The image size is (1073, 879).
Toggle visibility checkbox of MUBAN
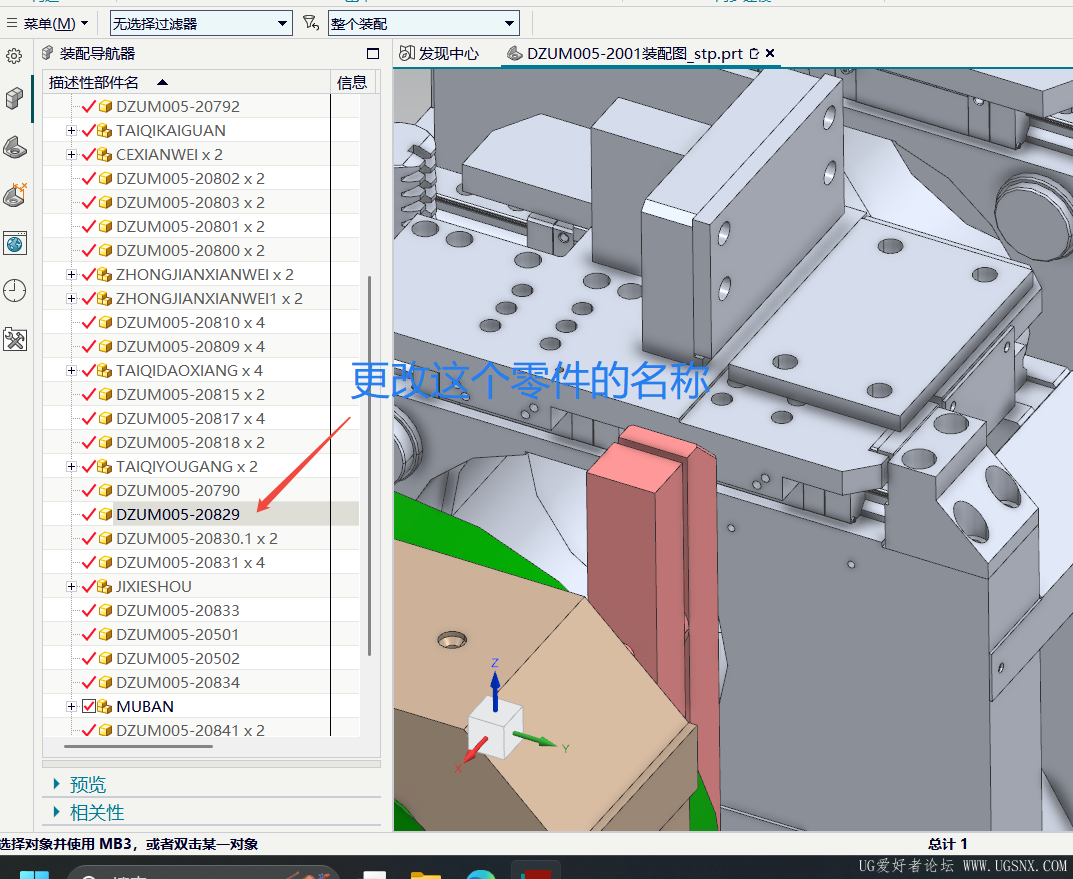[89, 706]
